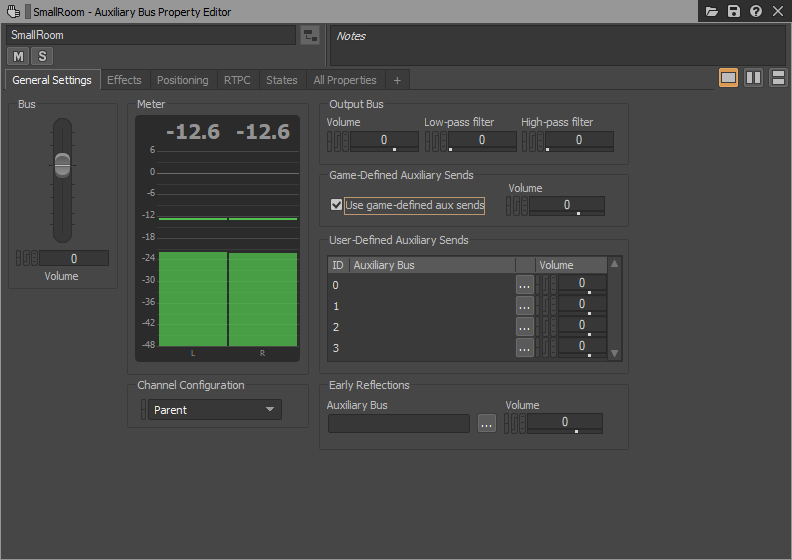Select the General Settings tab

click(52, 80)
